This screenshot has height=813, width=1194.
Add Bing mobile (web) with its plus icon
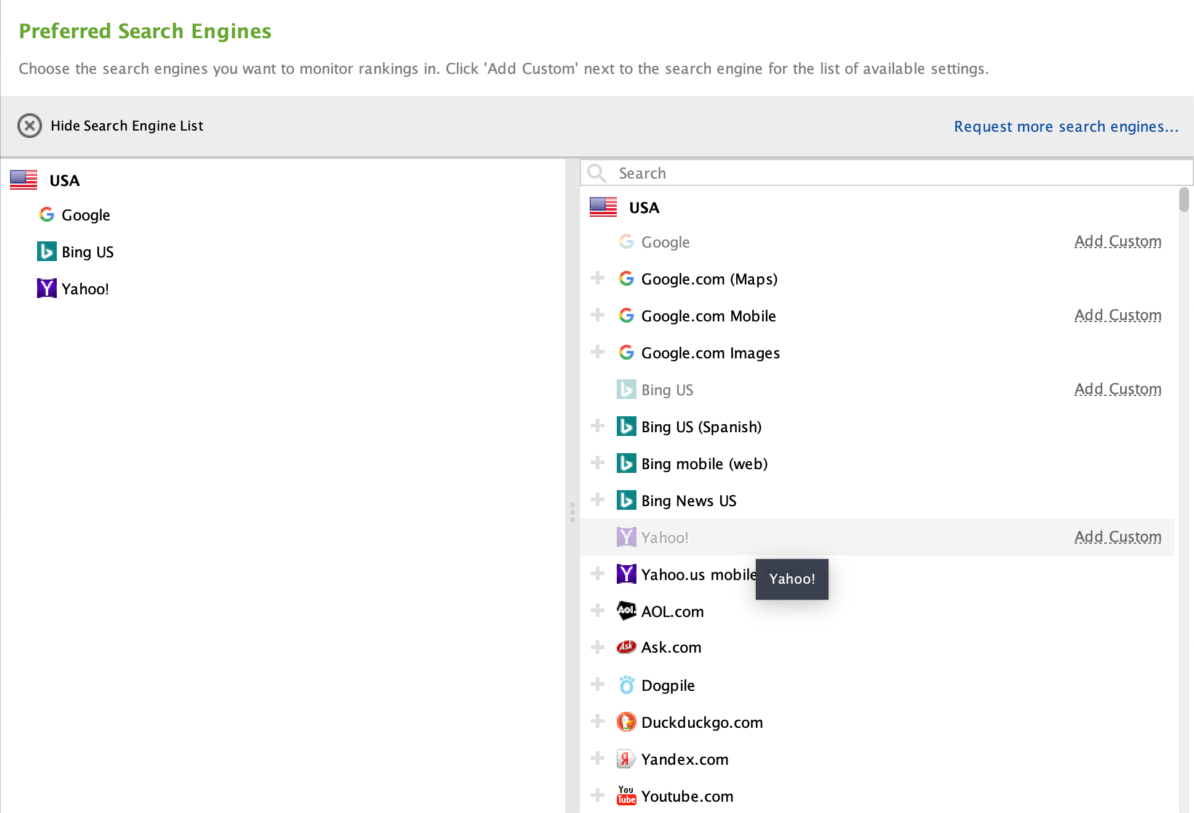point(598,463)
